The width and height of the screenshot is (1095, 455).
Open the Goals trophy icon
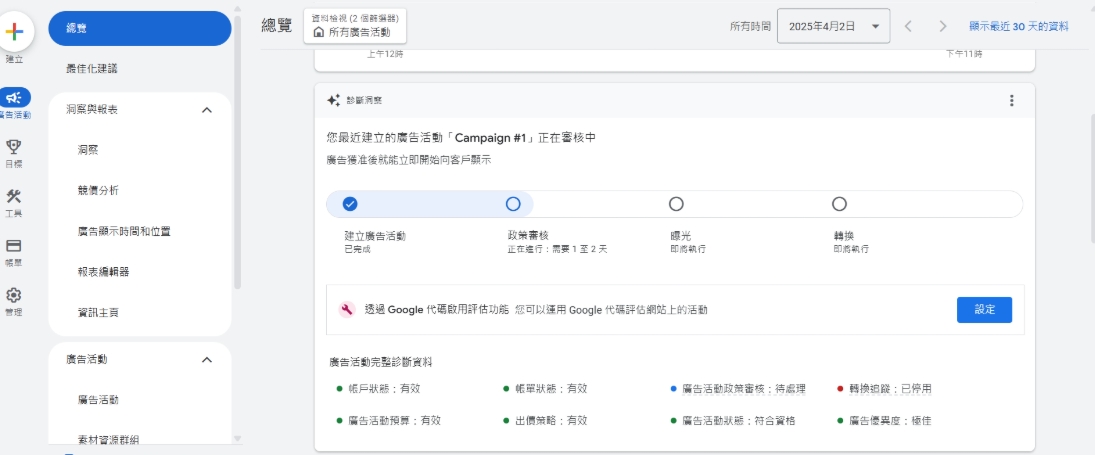[x=13, y=147]
